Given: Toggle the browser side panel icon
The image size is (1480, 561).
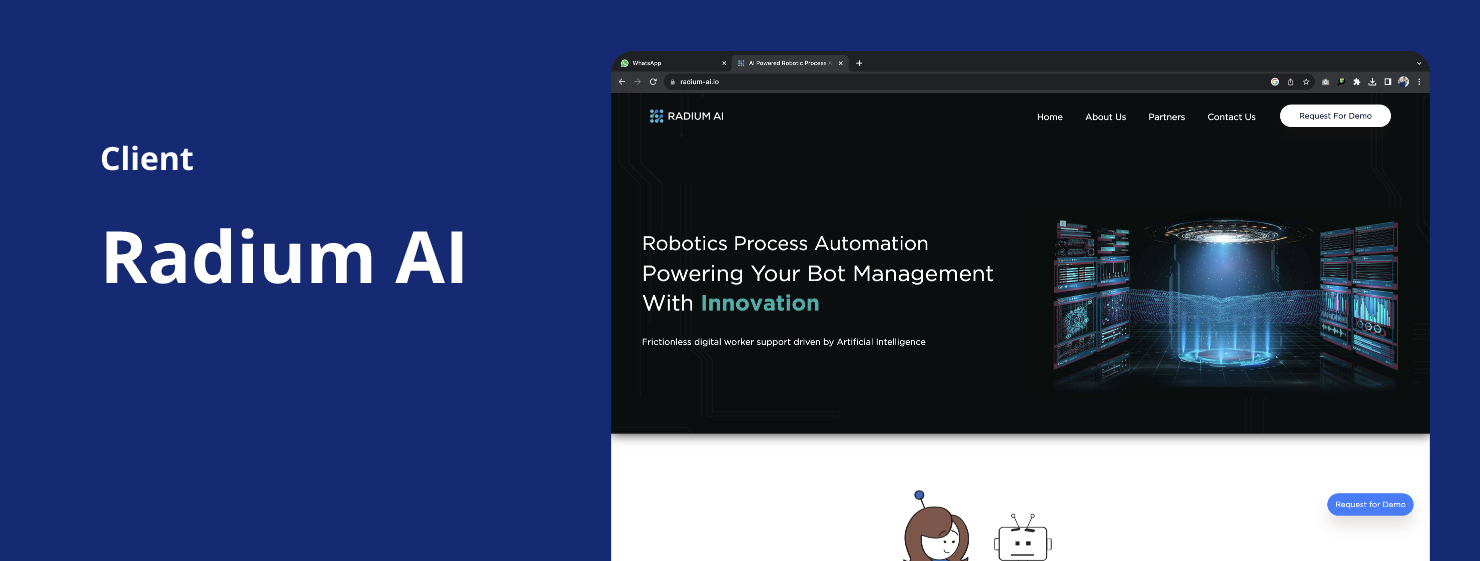Looking at the screenshot, I should pos(1388,82).
